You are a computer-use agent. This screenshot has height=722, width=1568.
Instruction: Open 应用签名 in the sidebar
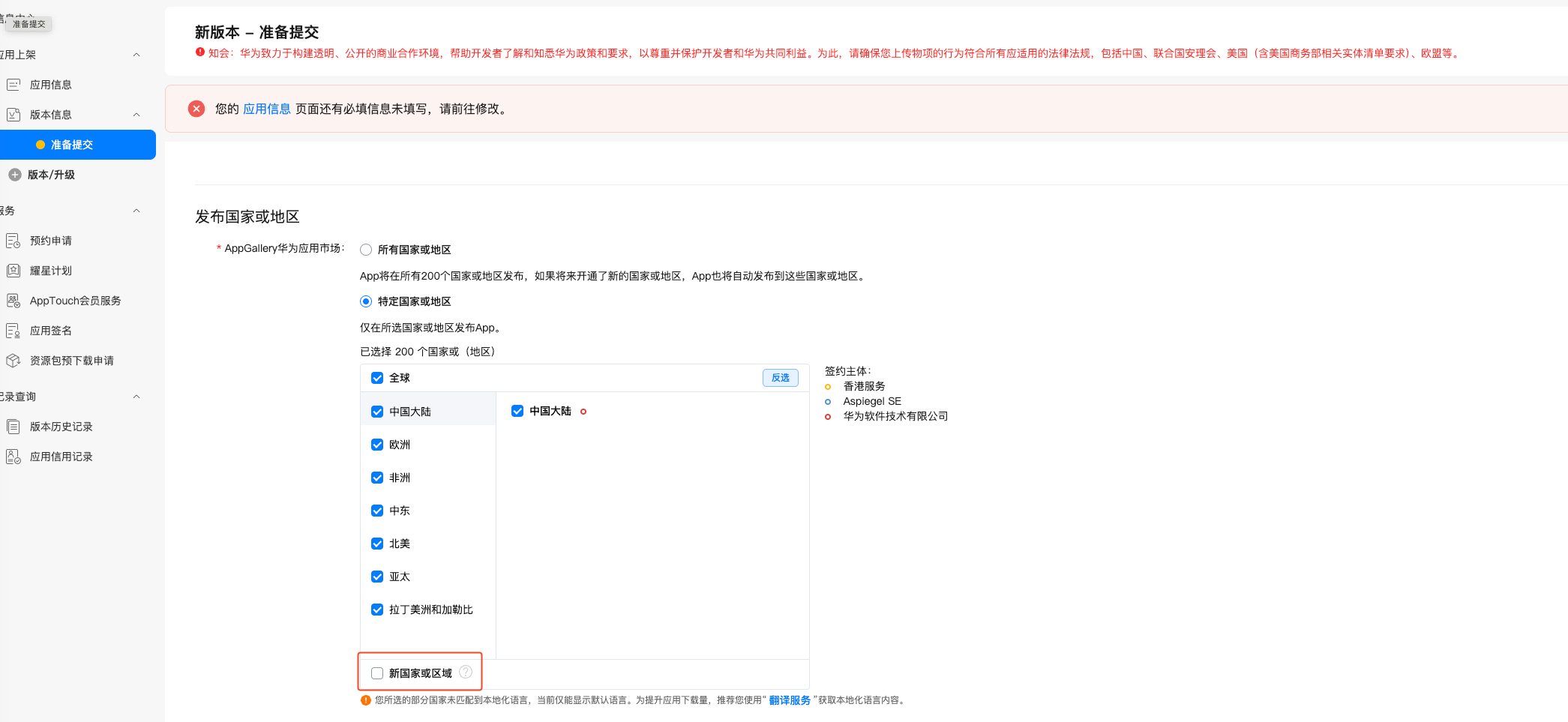click(51, 331)
